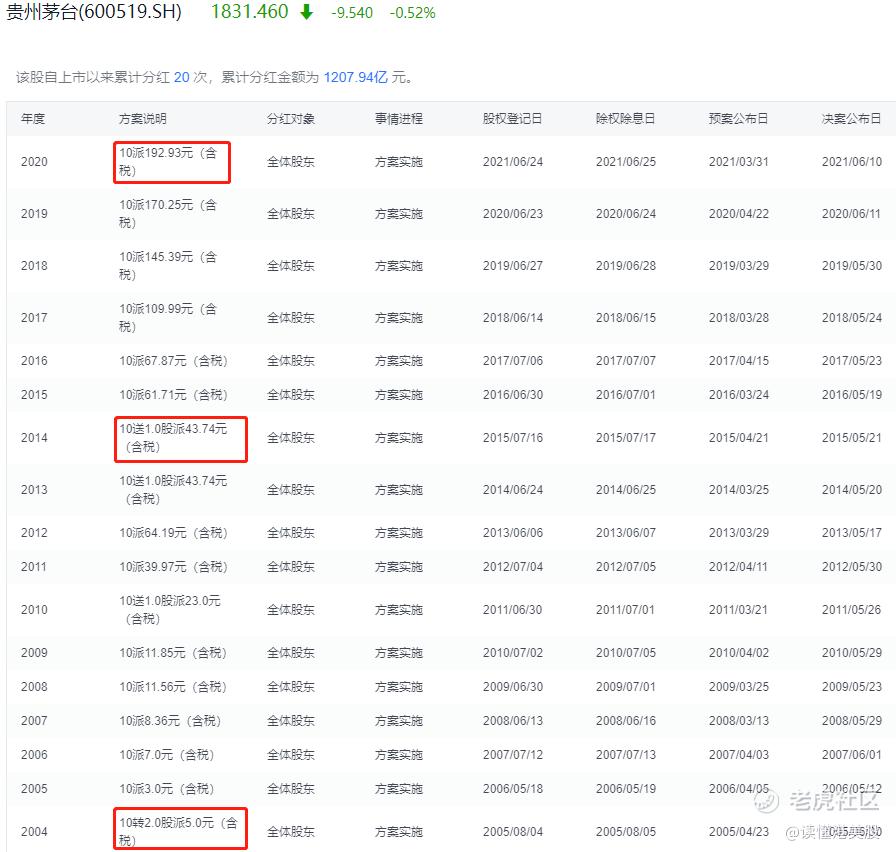Click the 预案公布日 column header

click(738, 119)
